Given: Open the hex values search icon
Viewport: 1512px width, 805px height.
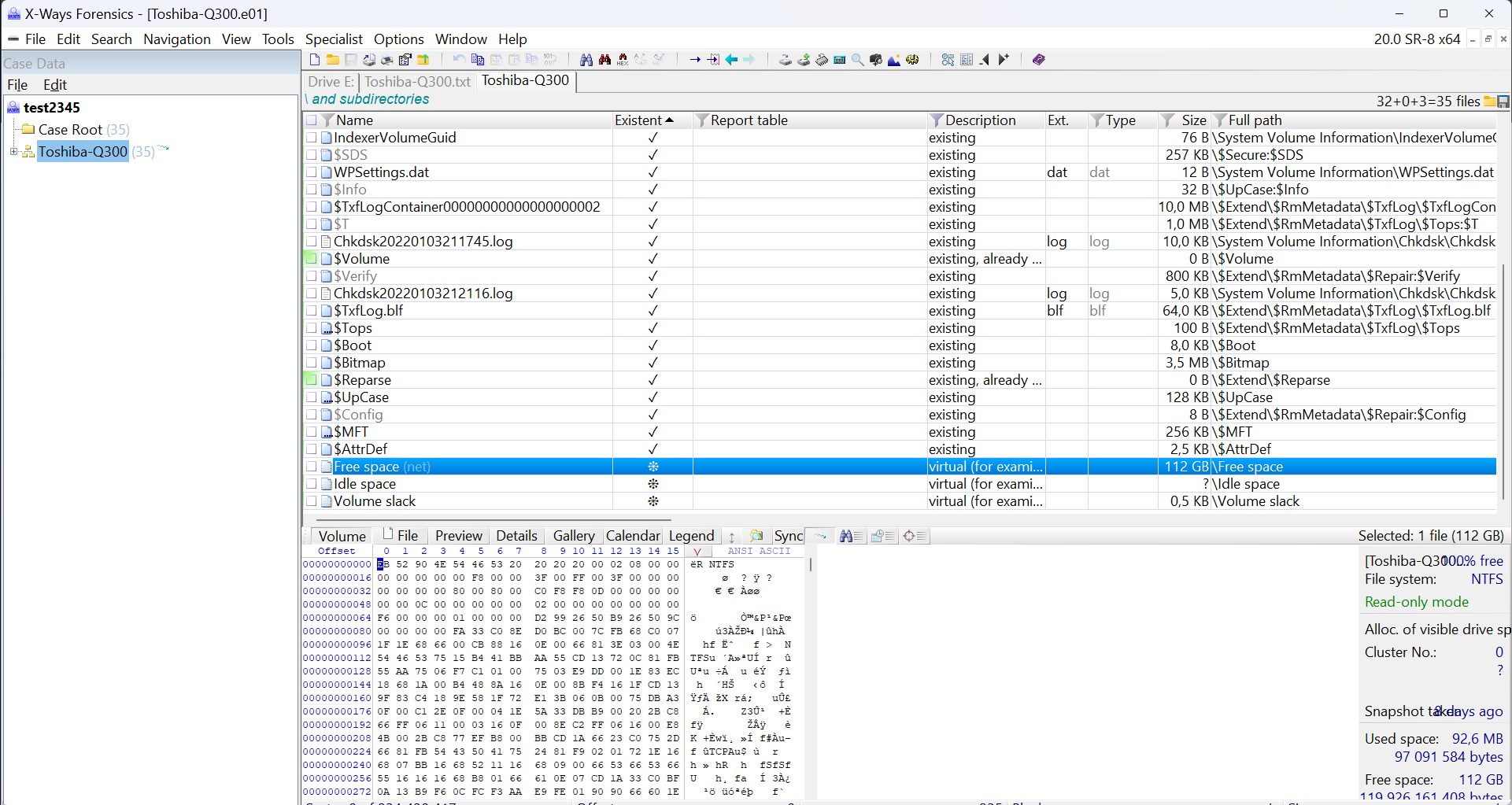Looking at the screenshot, I should coord(623,60).
